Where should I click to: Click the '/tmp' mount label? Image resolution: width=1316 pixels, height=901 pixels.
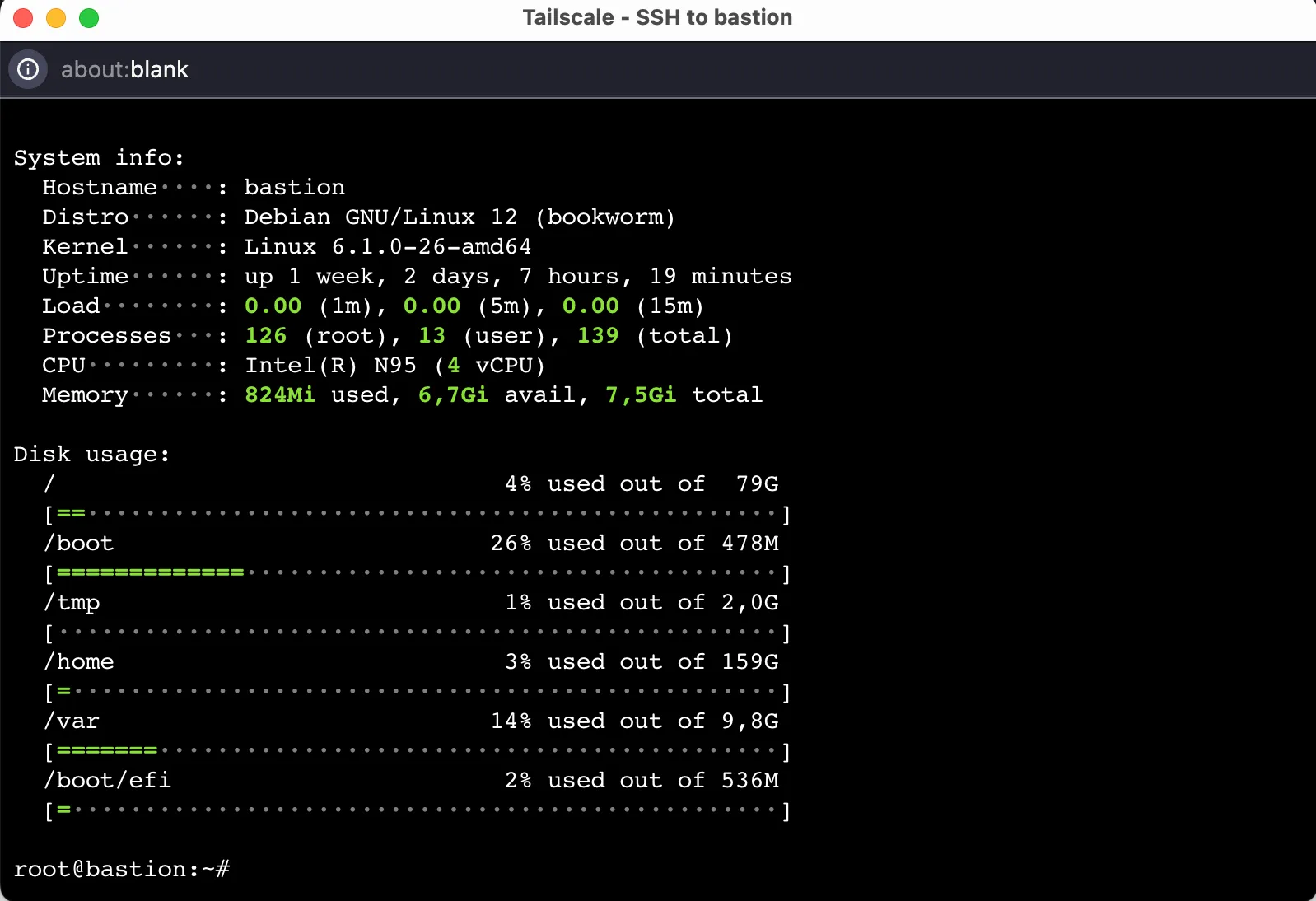pyautogui.click(x=72, y=603)
